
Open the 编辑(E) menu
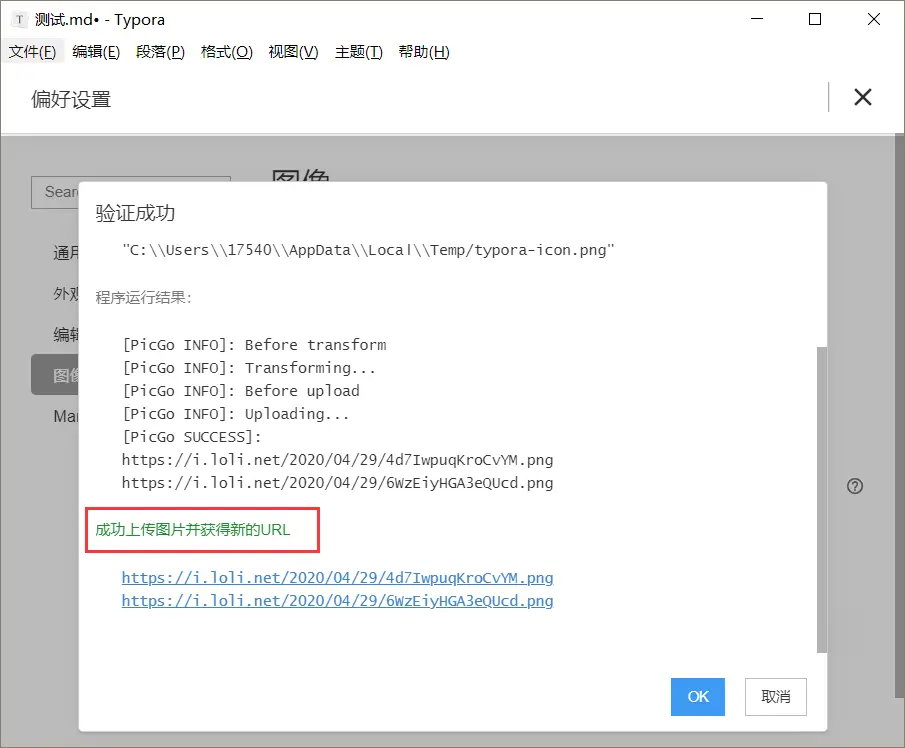click(x=96, y=52)
